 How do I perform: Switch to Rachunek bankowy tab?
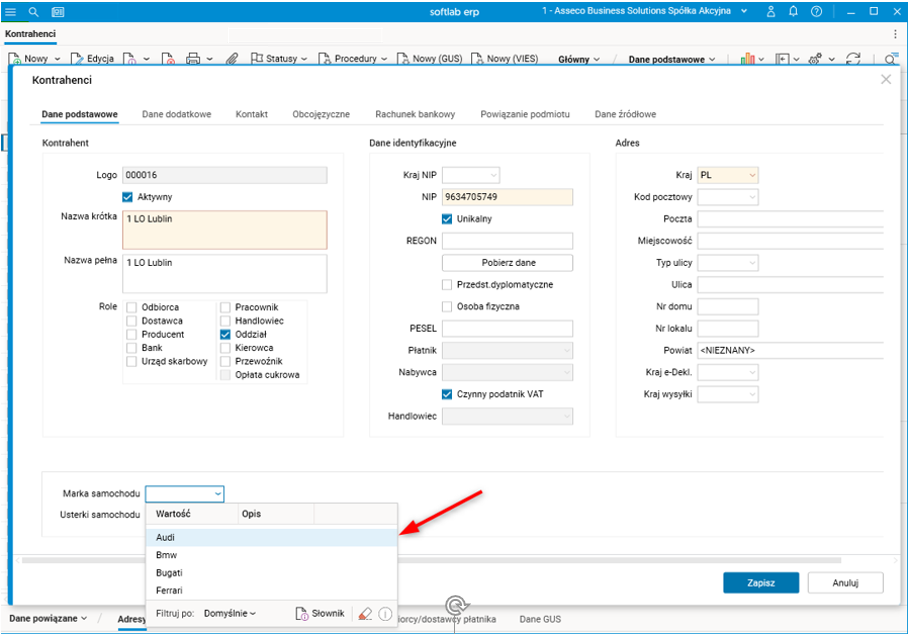(x=415, y=114)
